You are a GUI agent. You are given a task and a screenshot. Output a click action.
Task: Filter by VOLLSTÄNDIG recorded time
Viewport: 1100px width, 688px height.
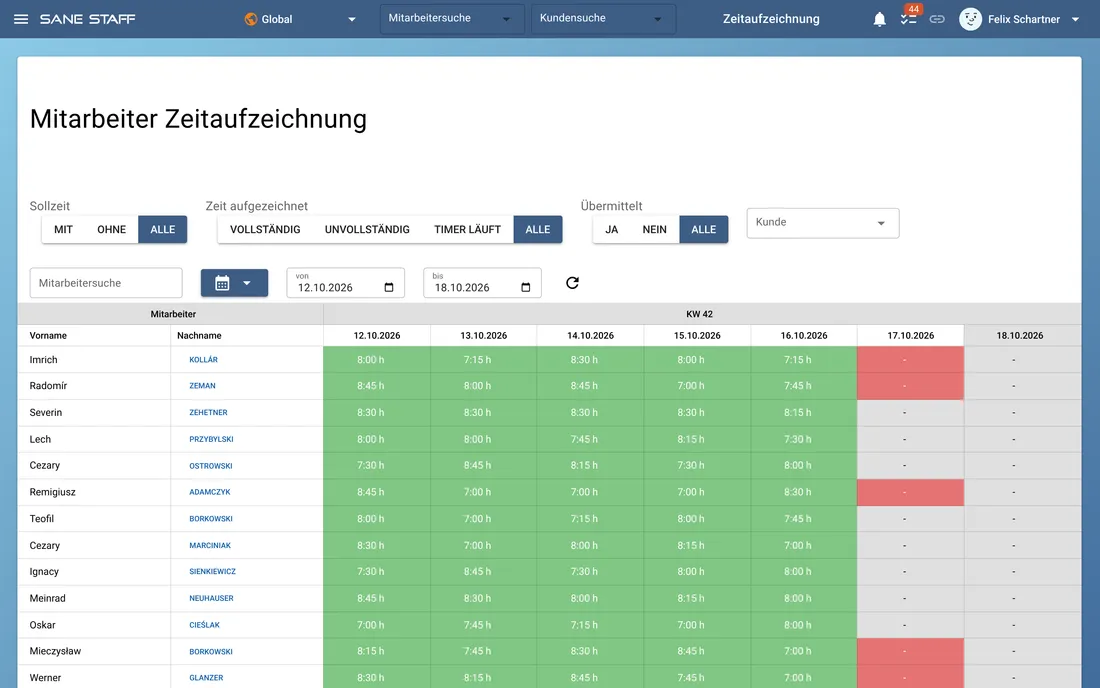pyautogui.click(x=265, y=229)
